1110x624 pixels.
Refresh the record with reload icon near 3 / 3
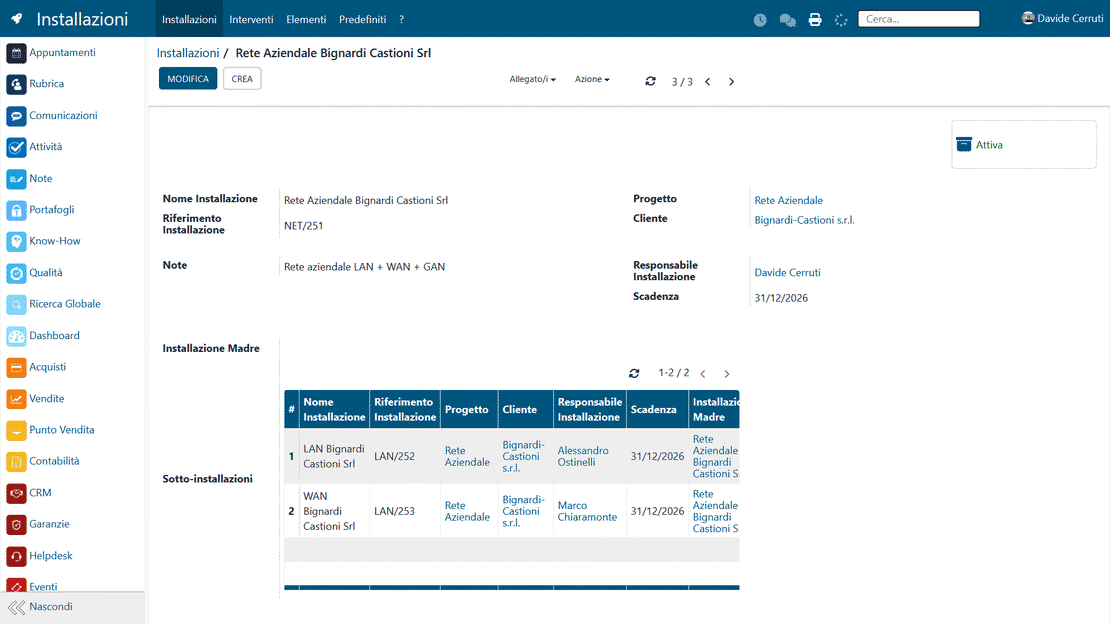click(651, 81)
